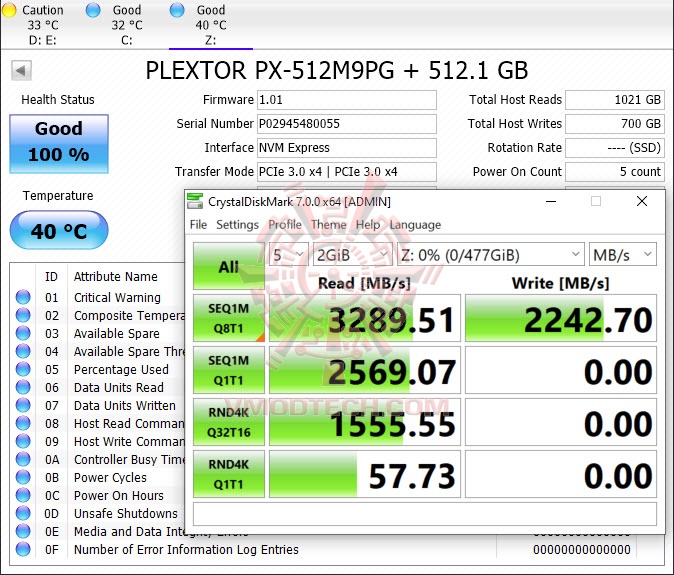Click the status dot for Host Write Commands row 09

click(23, 442)
